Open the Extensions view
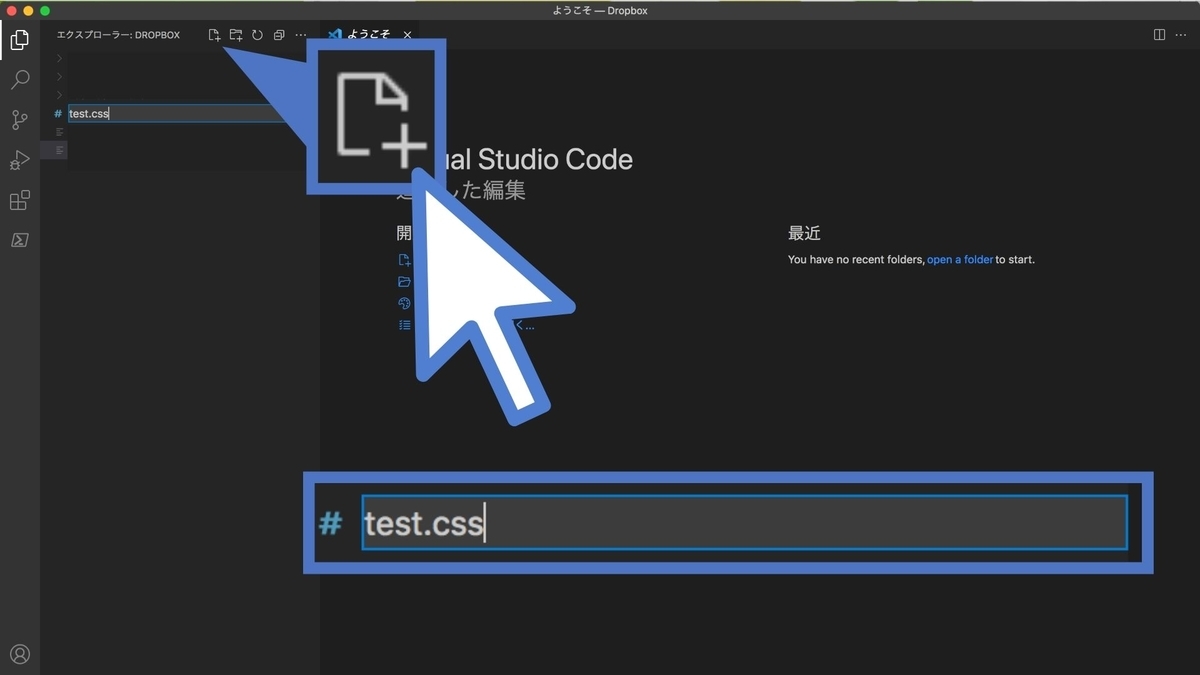 tap(19, 200)
